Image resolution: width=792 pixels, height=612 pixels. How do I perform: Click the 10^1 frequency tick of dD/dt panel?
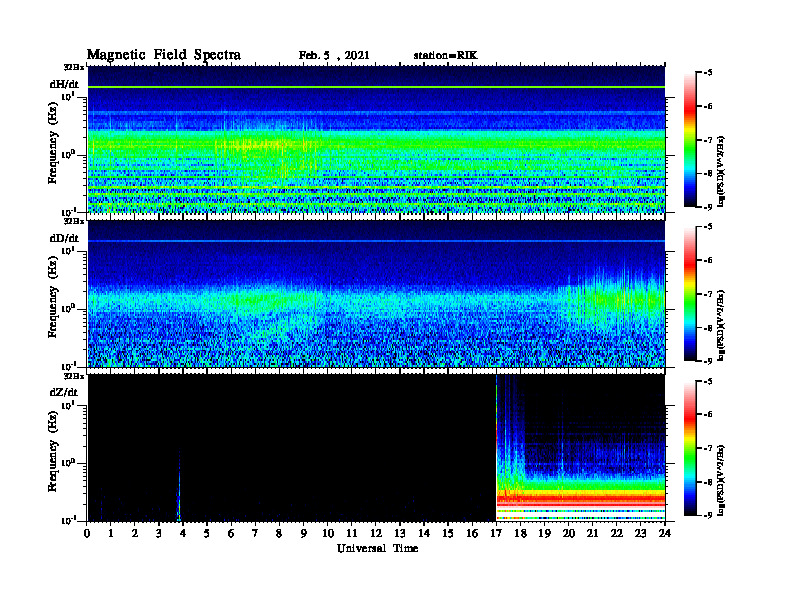[67, 251]
